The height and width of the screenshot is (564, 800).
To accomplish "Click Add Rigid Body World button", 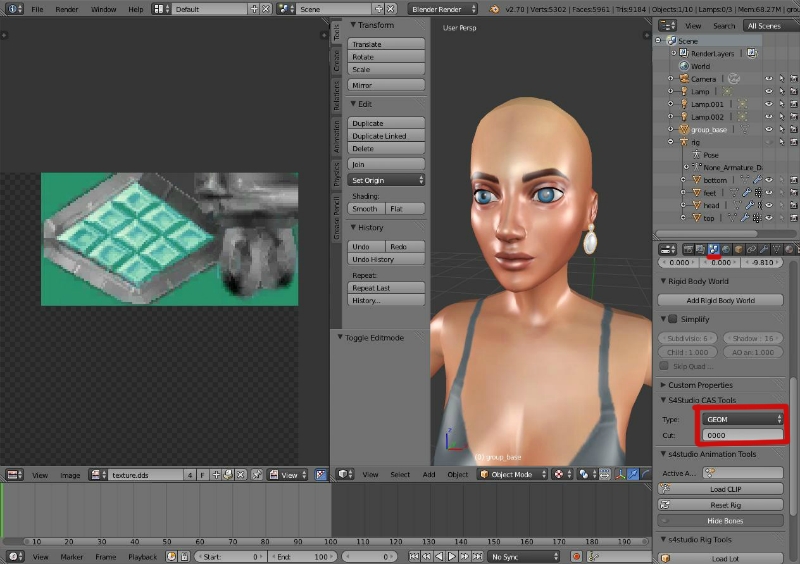I will click(x=720, y=300).
